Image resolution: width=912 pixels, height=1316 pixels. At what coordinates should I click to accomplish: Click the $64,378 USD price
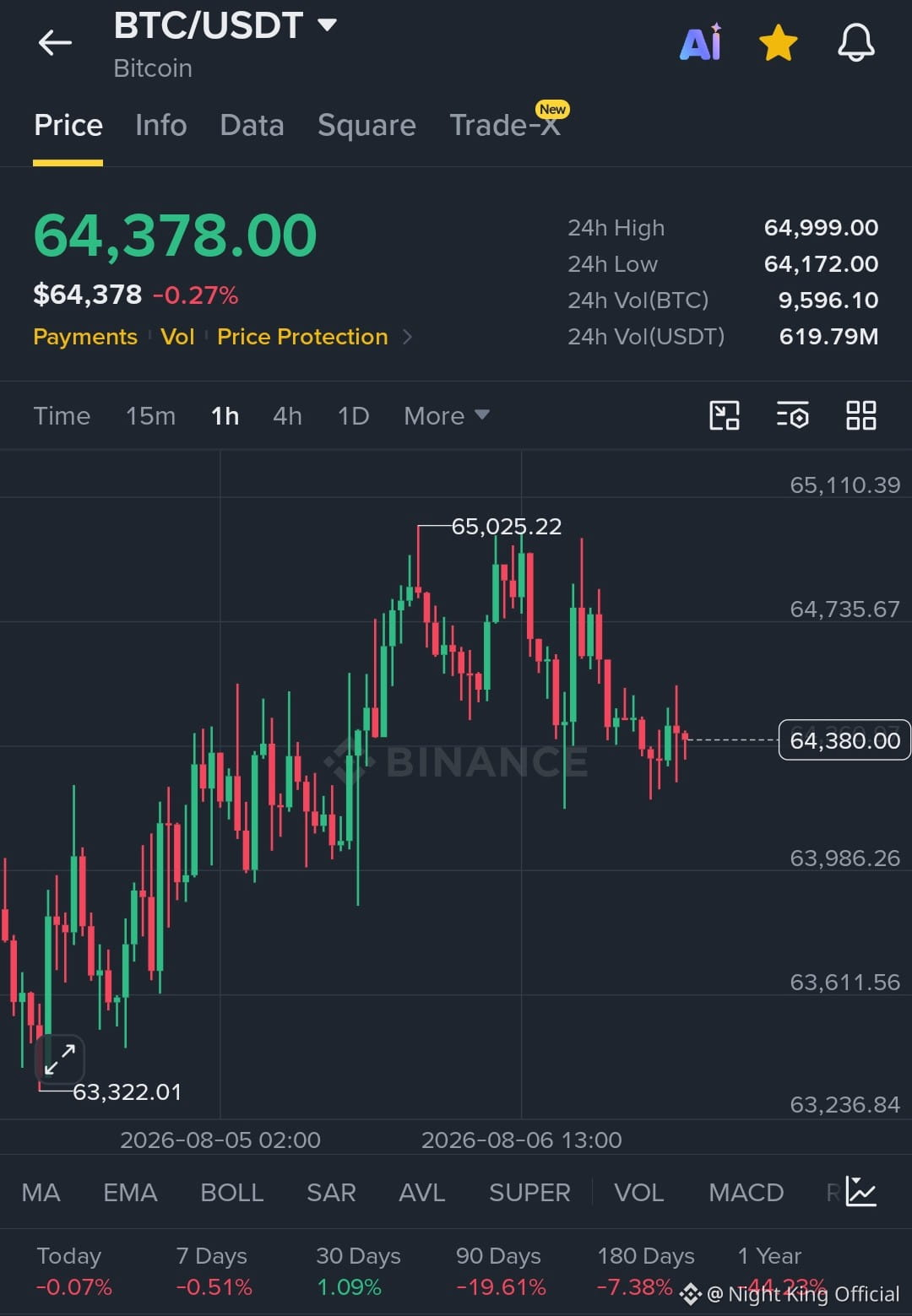coord(88,295)
